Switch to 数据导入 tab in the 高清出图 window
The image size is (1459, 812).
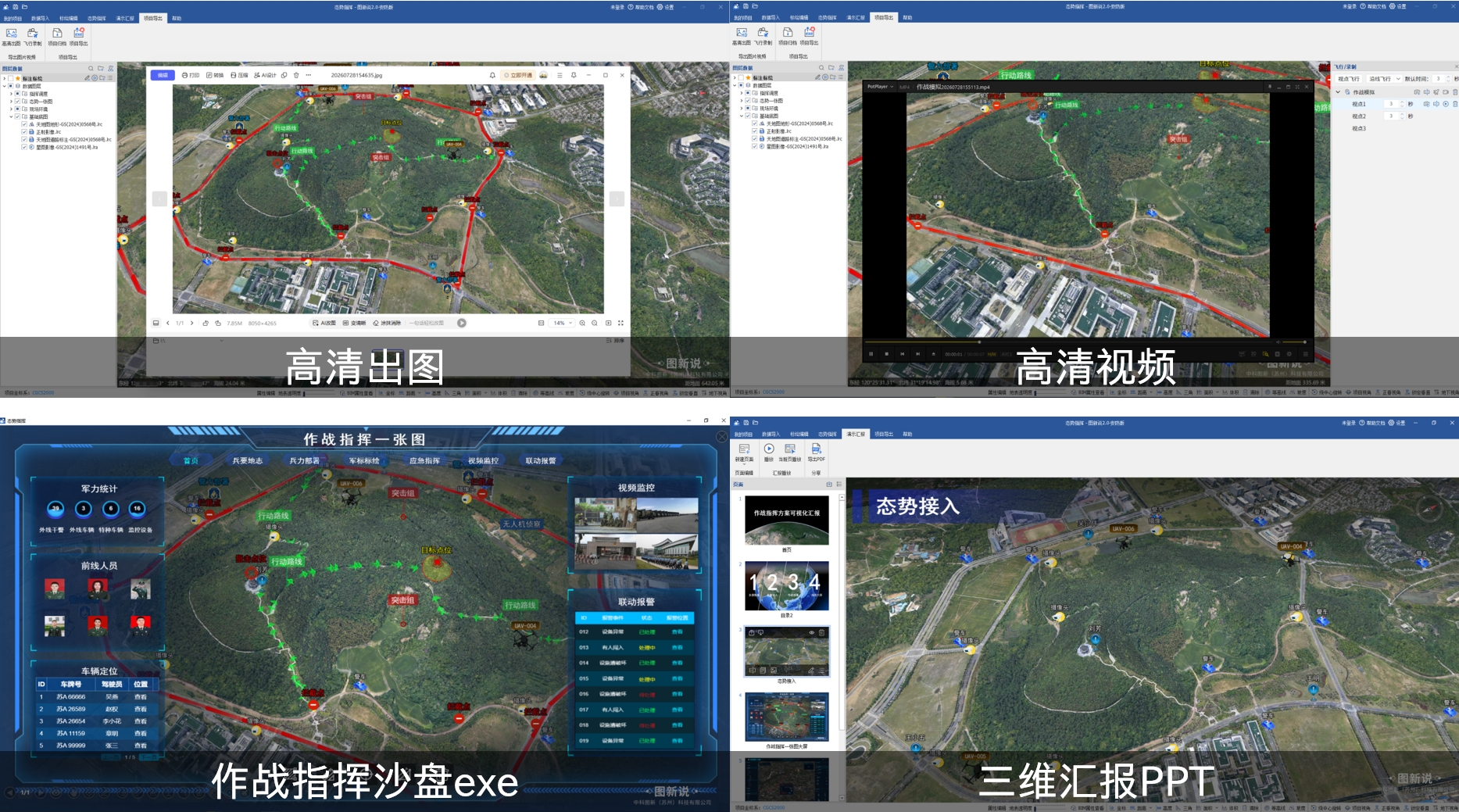pos(40,18)
